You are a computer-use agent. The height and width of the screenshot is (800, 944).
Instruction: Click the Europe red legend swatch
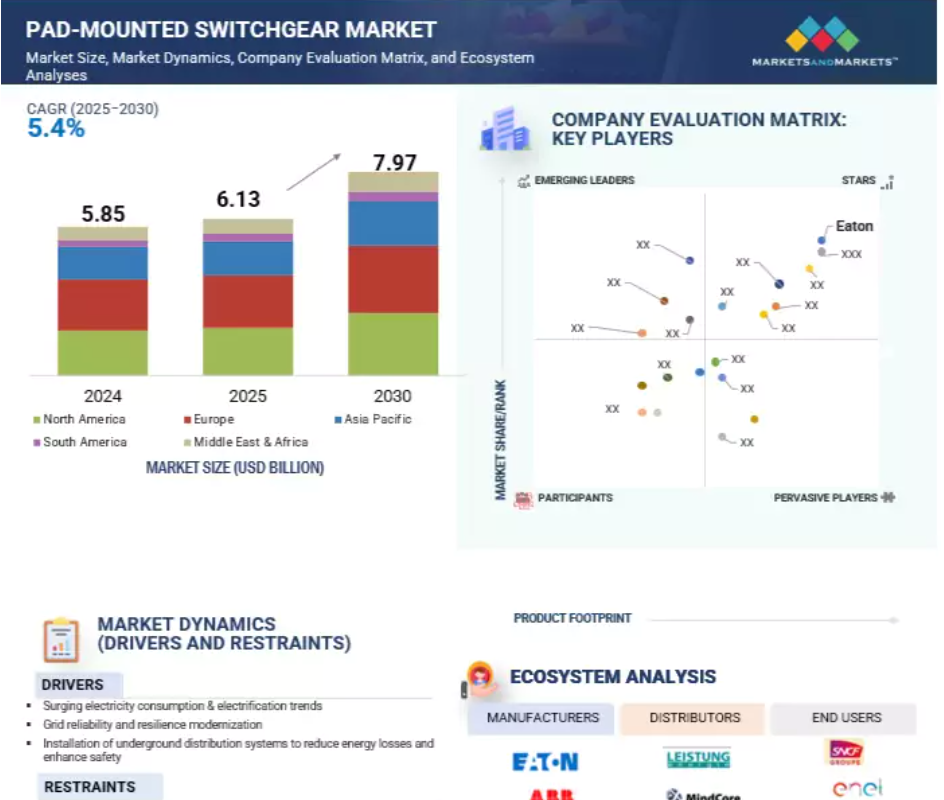(187, 420)
